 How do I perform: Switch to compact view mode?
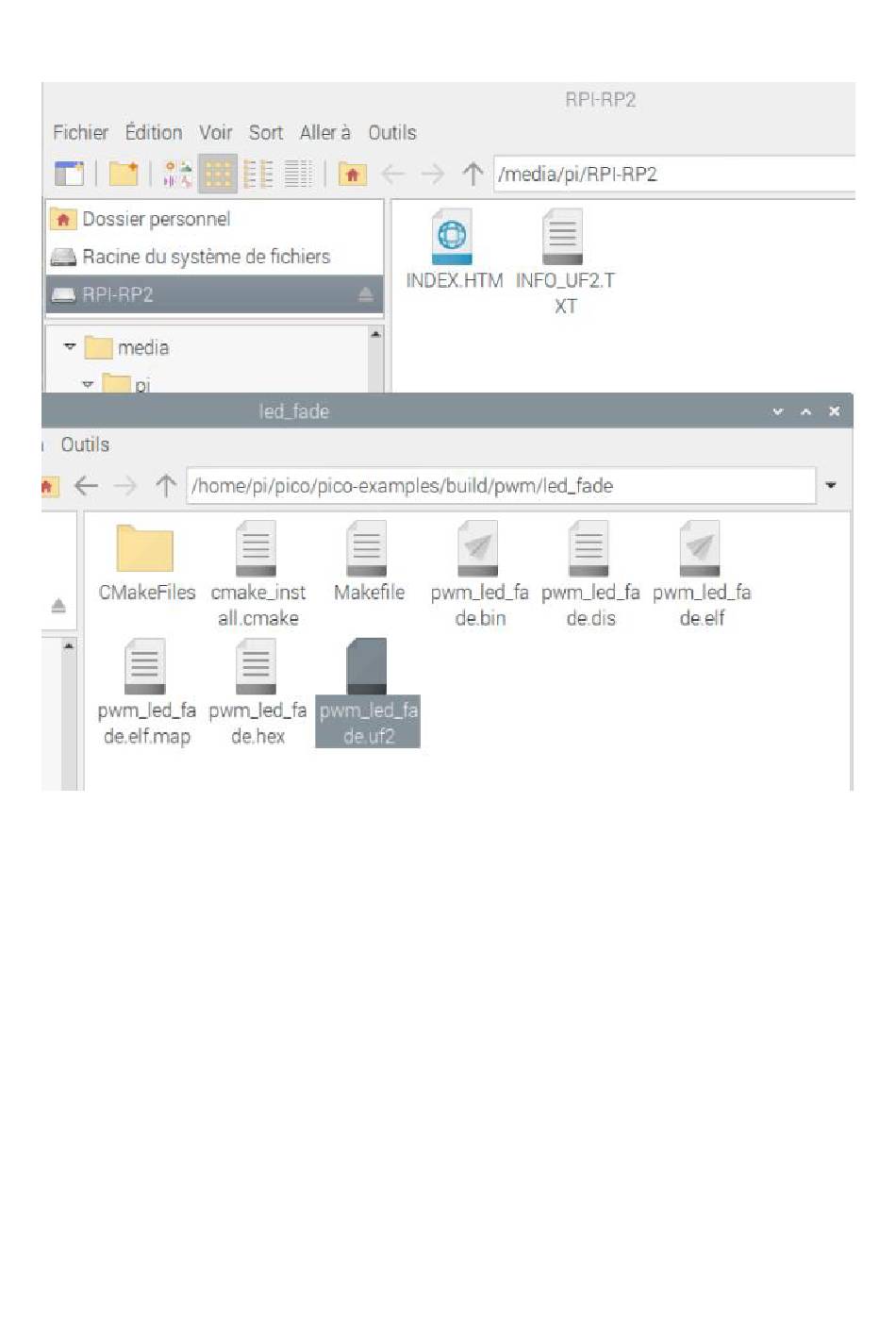[258, 174]
